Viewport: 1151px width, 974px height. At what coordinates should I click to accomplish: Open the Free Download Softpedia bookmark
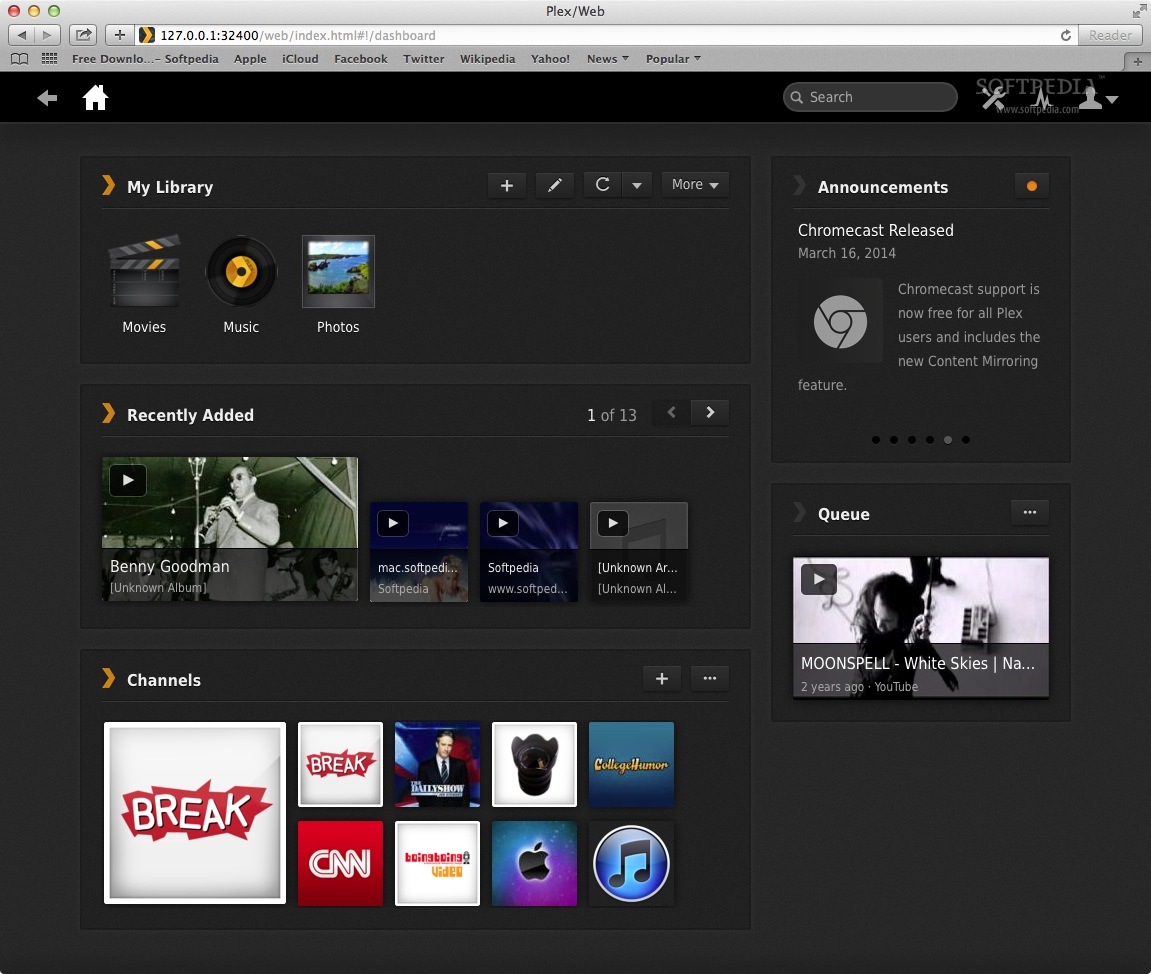[x=145, y=59]
